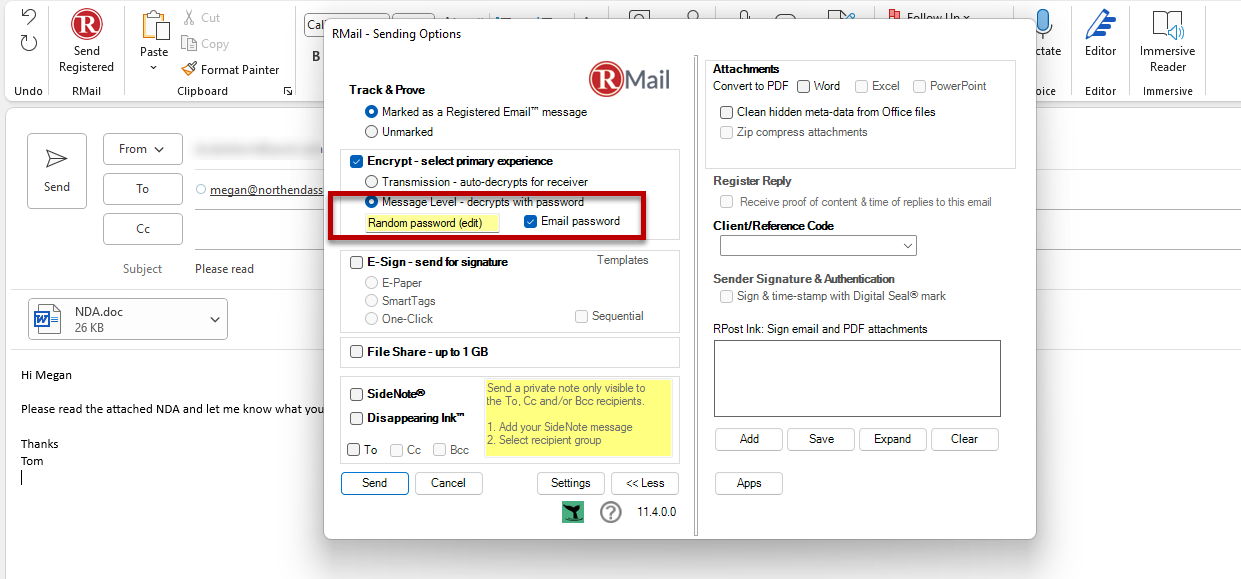
Task: Click the RPost Ink signature text box
Action: [x=857, y=379]
